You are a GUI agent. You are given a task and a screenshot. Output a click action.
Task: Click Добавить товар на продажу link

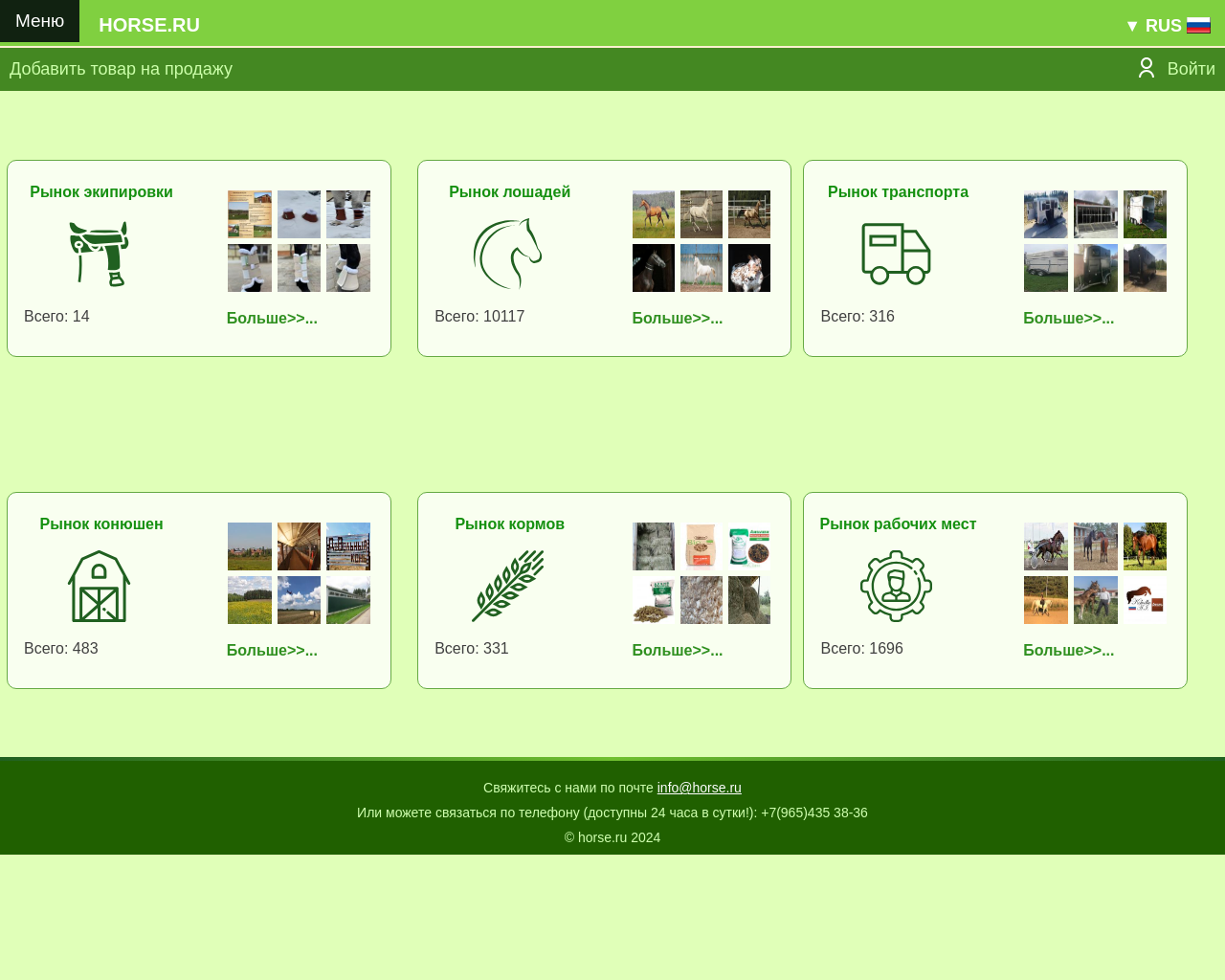point(121,69)
